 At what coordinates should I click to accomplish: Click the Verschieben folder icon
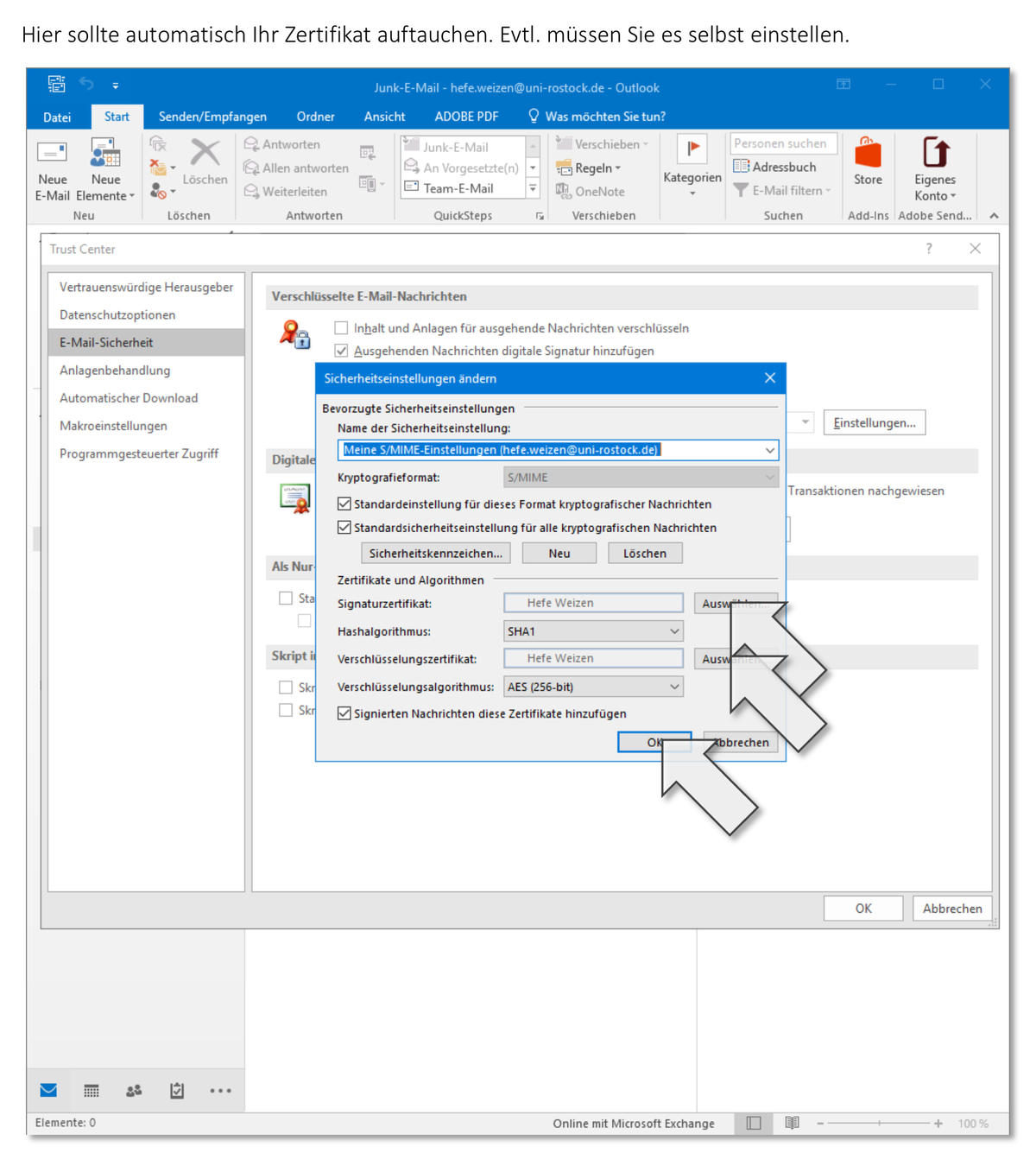click(564, 143)
